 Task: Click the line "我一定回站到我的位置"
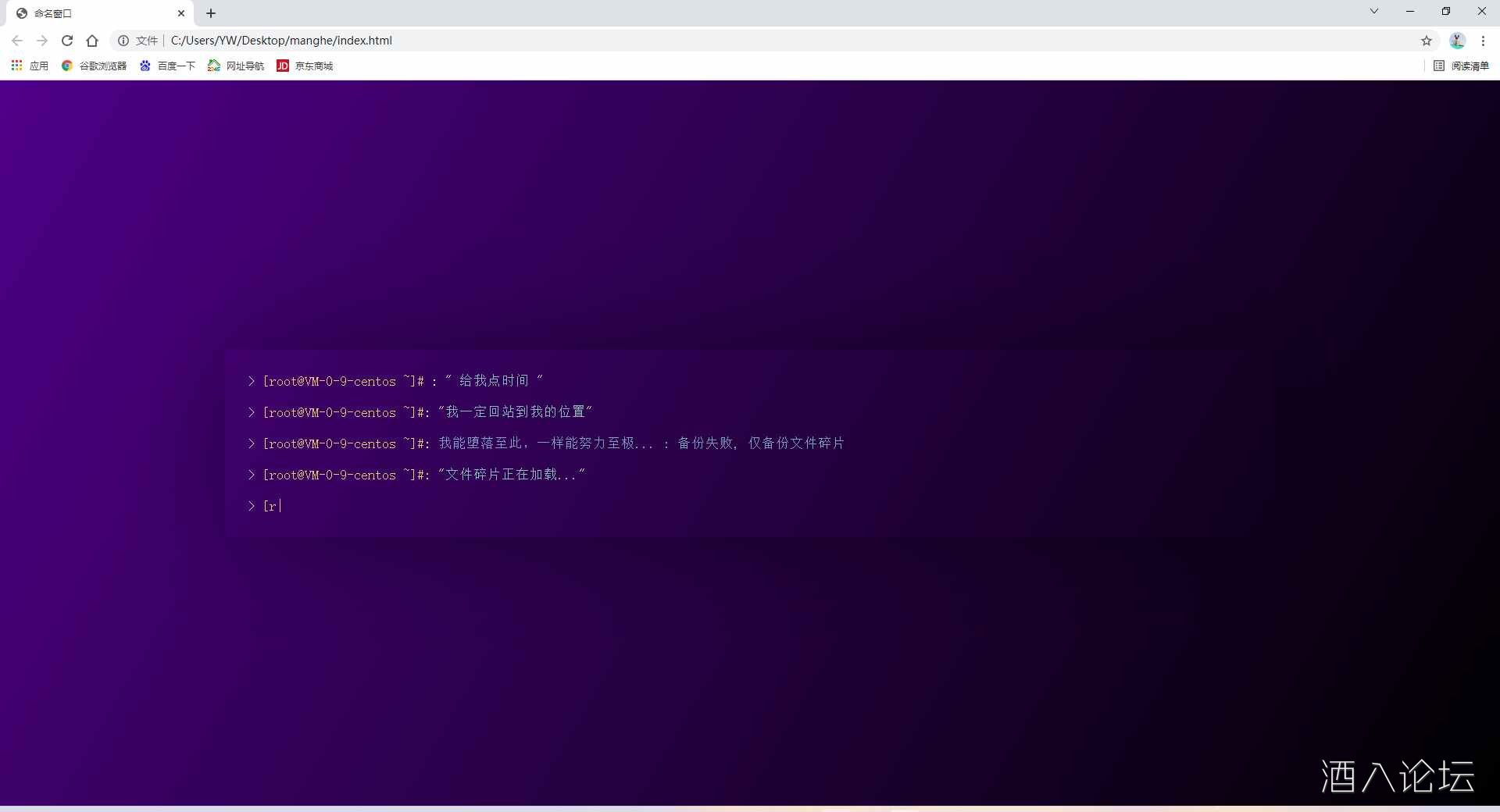420,412
